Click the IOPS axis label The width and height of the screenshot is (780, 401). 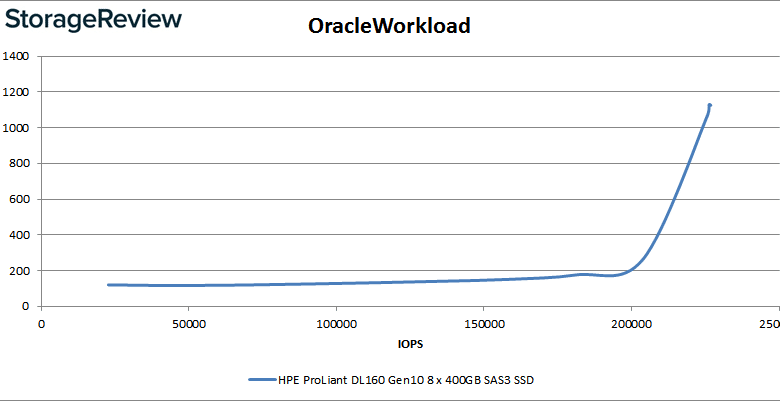[x=410, y=344]
